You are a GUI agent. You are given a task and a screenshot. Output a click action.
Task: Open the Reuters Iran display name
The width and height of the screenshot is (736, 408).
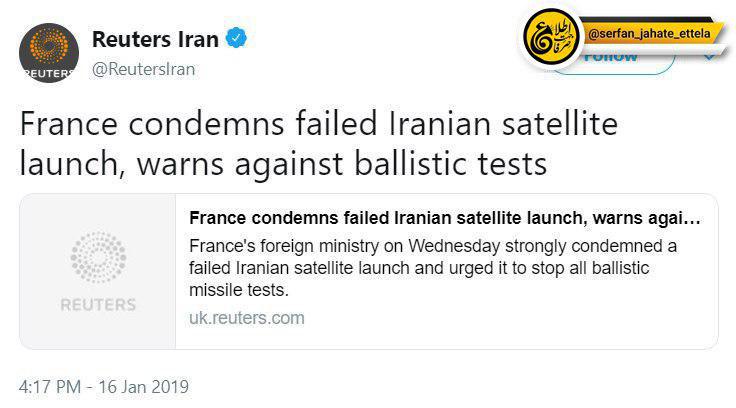[155, 39]
